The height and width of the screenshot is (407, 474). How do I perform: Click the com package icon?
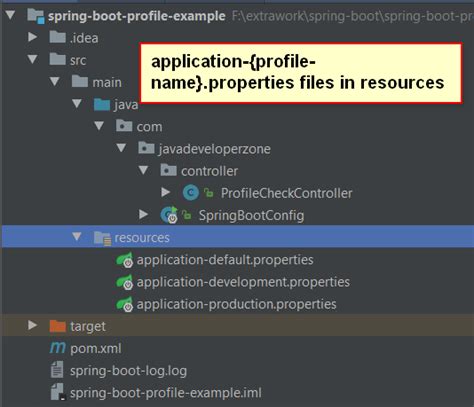point(124,126)
